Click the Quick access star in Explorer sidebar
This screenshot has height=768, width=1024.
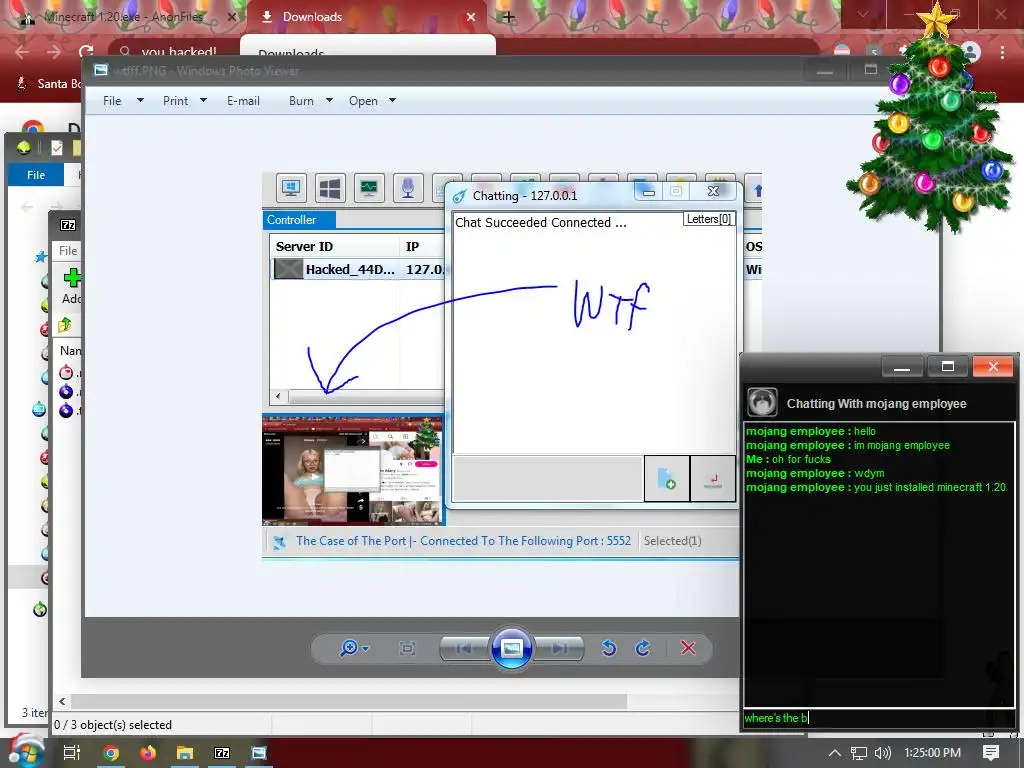tap(40, 257)
